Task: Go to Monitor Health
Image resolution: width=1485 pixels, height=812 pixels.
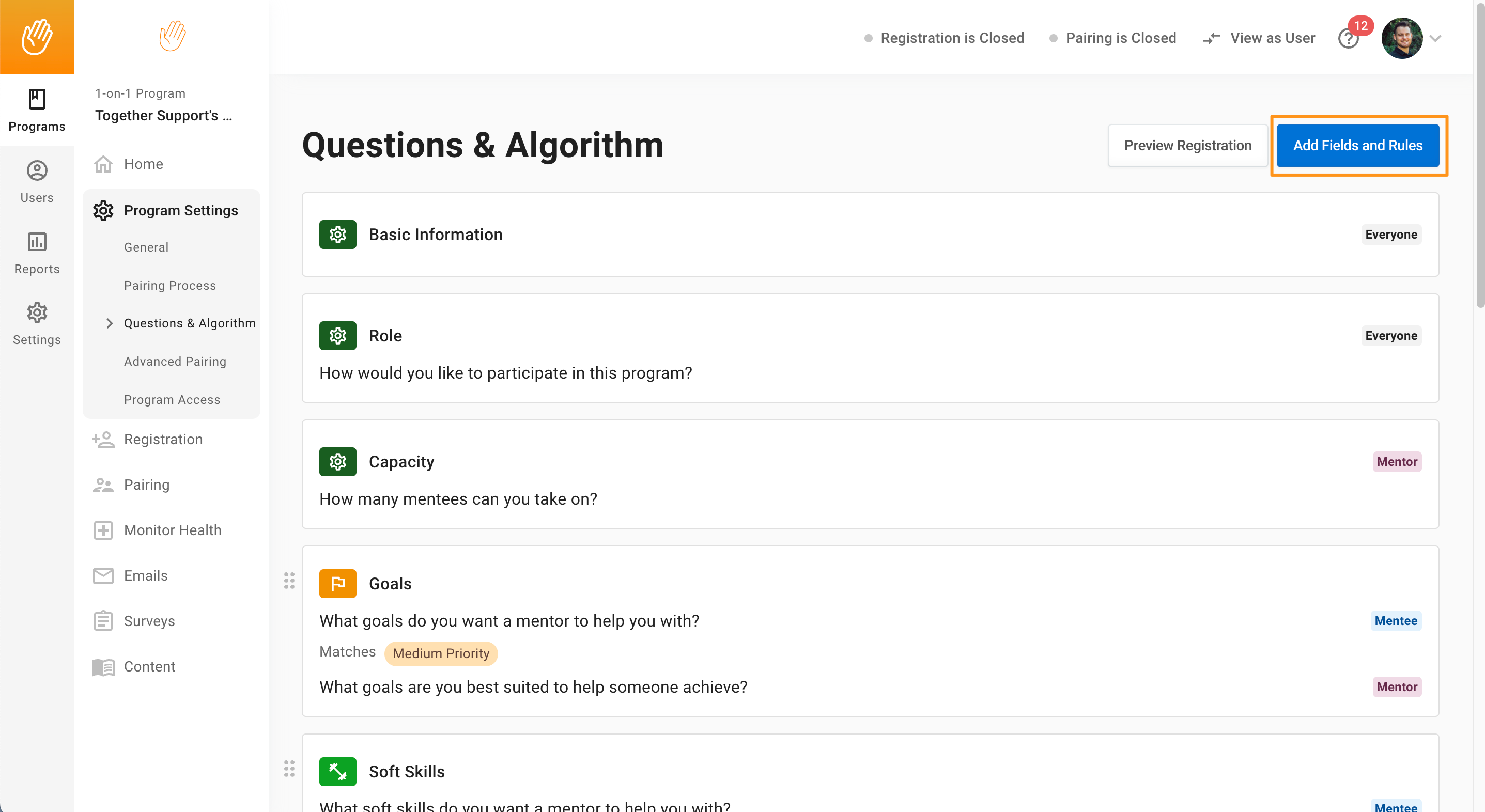Action: pyautogui.click(x=173, y=530)
